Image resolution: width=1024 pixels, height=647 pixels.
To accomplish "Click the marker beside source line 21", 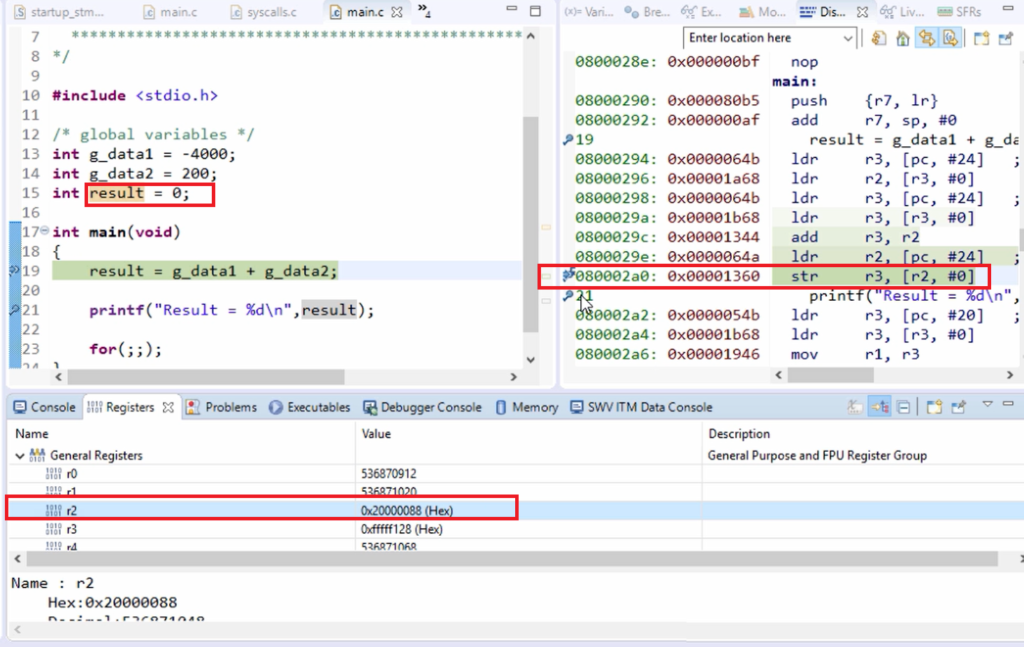I will tap(14, 310).
